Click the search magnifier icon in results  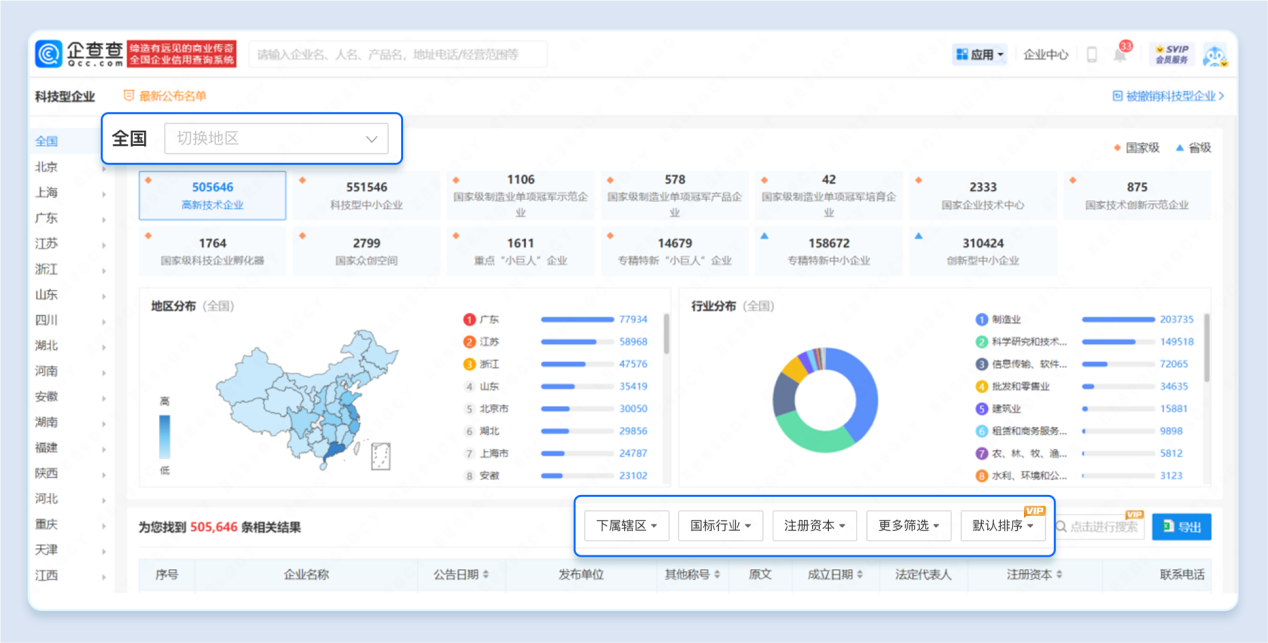pos(1061,527)
